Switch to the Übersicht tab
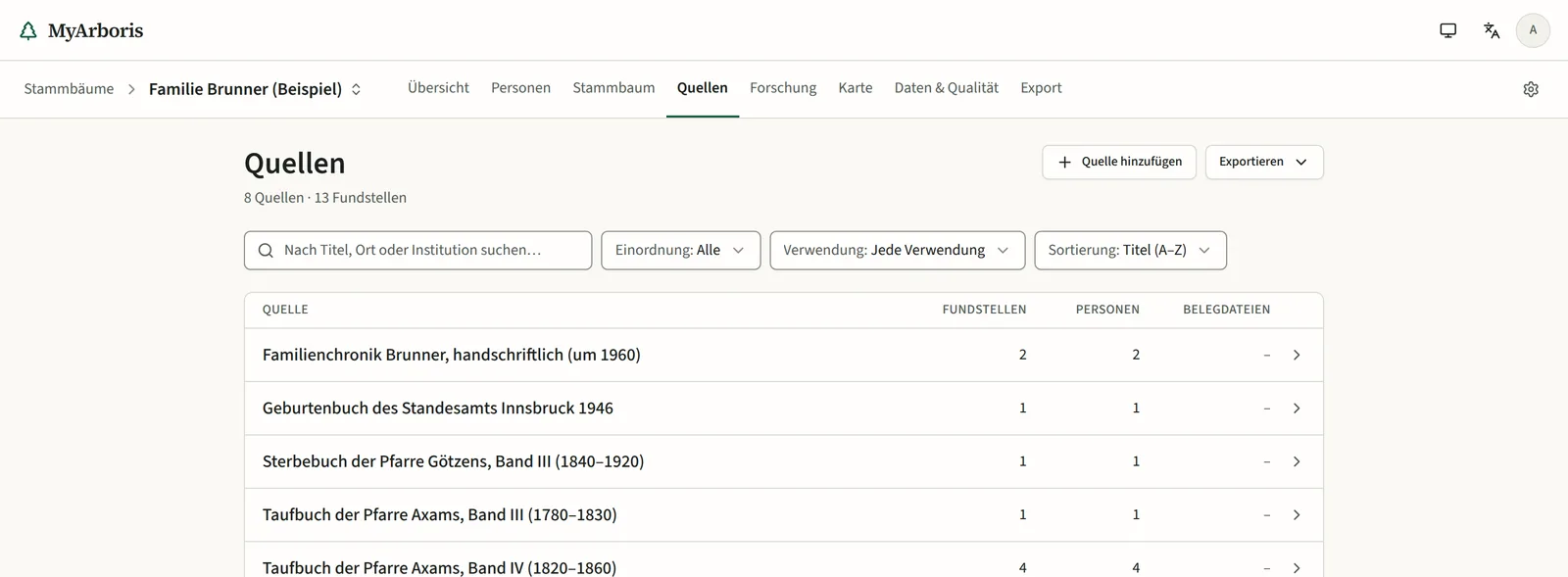 tap(438, 88)
